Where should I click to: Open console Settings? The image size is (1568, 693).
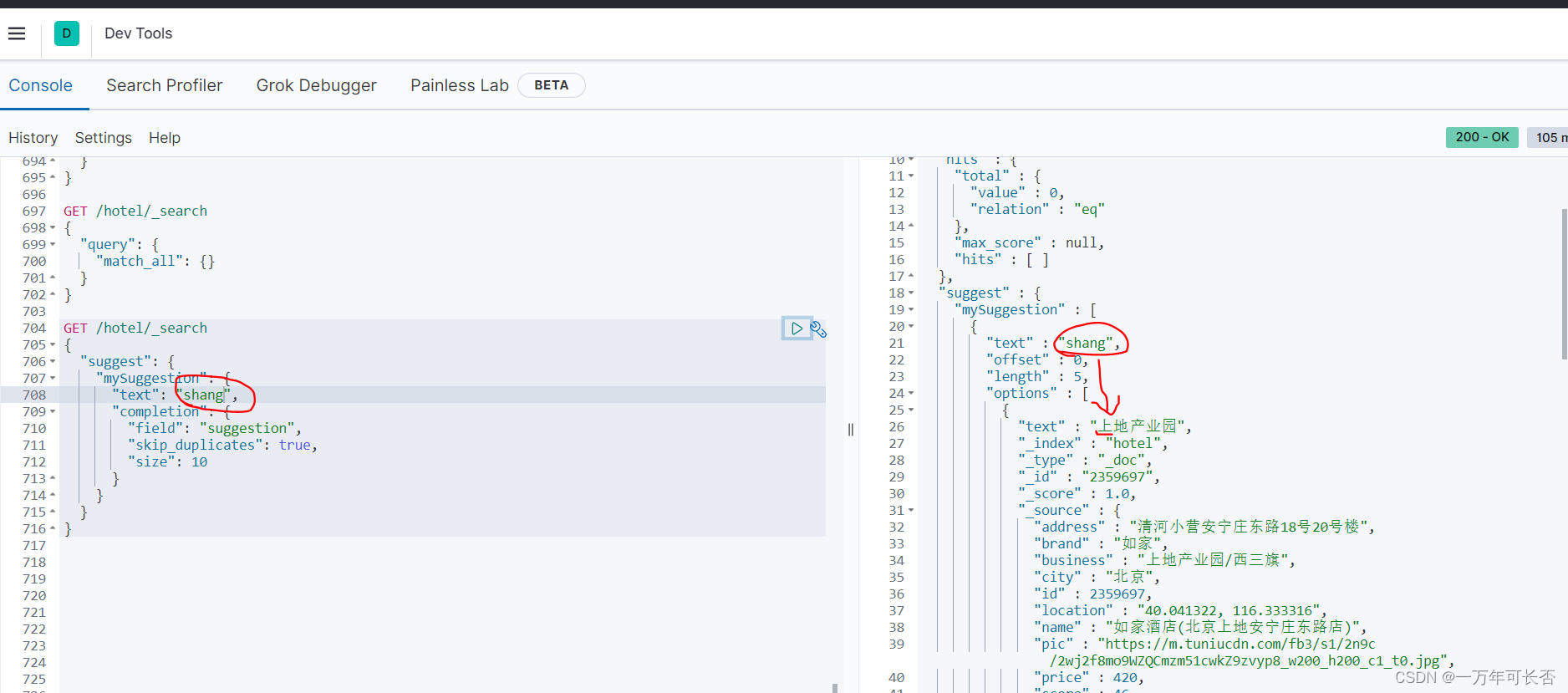[x=104, y=138]
